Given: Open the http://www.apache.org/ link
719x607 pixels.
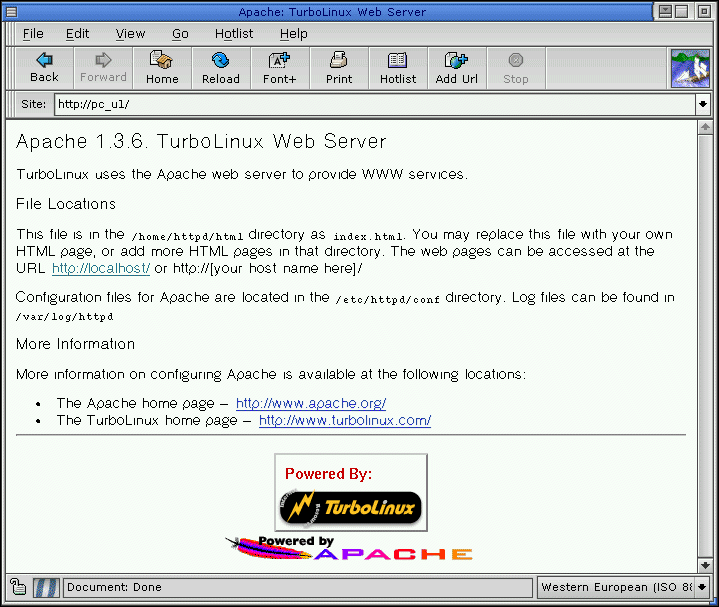Looking at the screenshot, I should coord(311,403).
